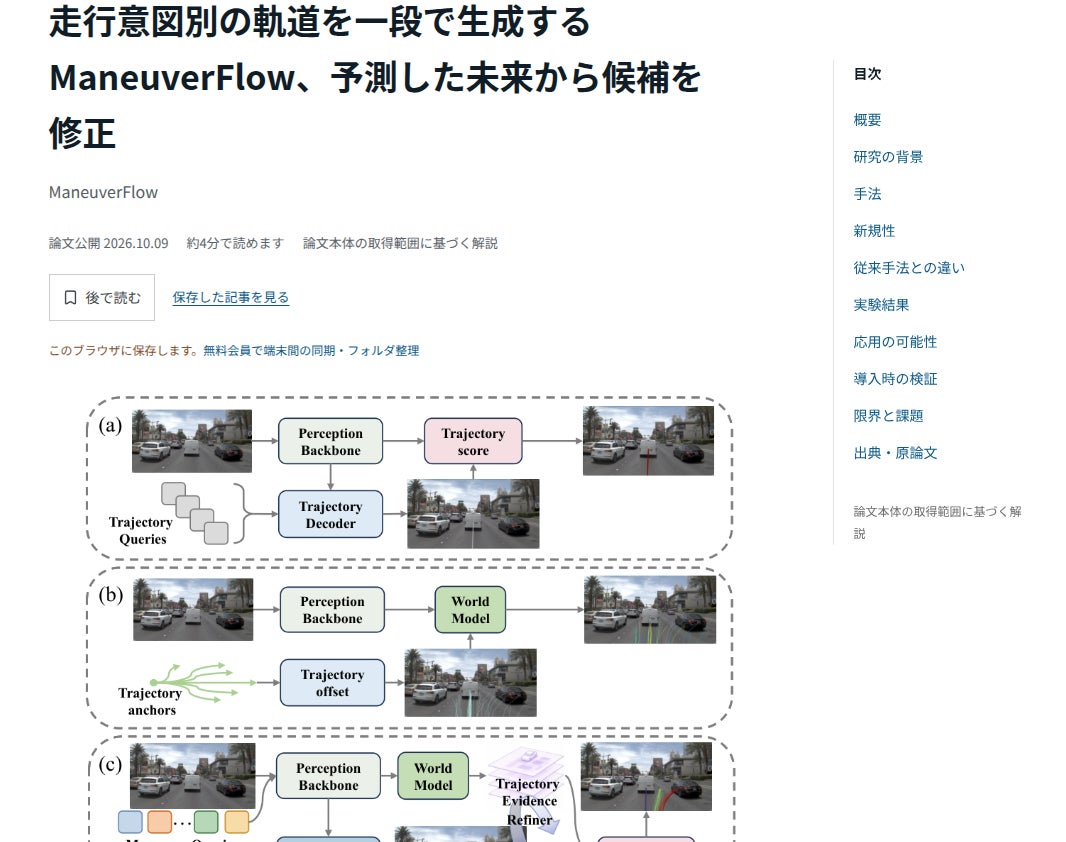Go to 研究の背景 section
Viewport: 1066px width, 842px height.
889,157
